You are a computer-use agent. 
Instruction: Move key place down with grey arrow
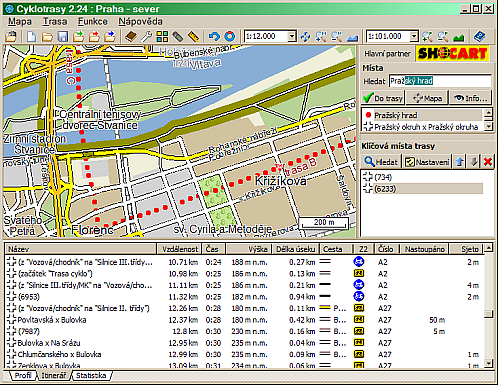click(x=474, y=162)
